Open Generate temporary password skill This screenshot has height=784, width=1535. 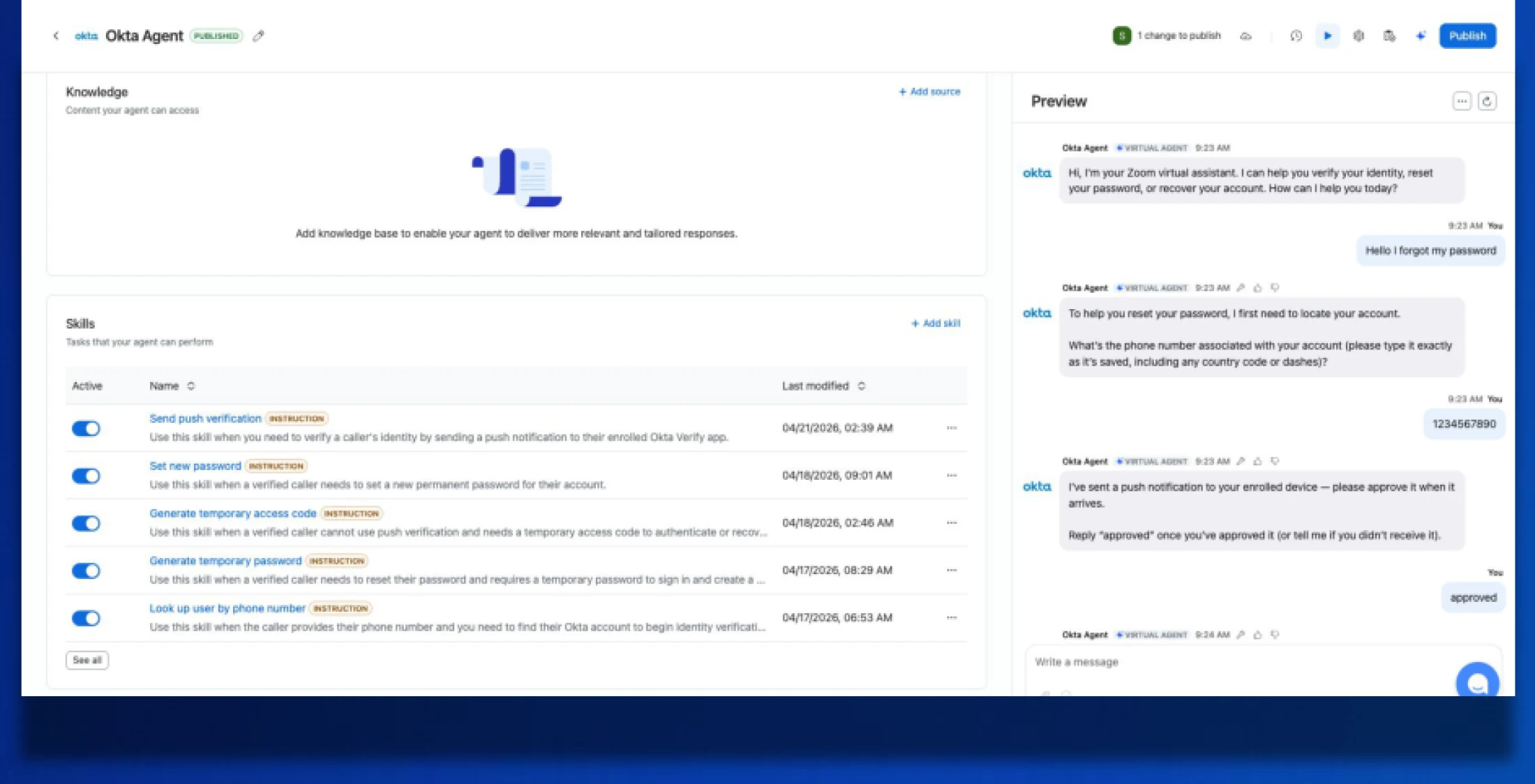pos(225,561)
